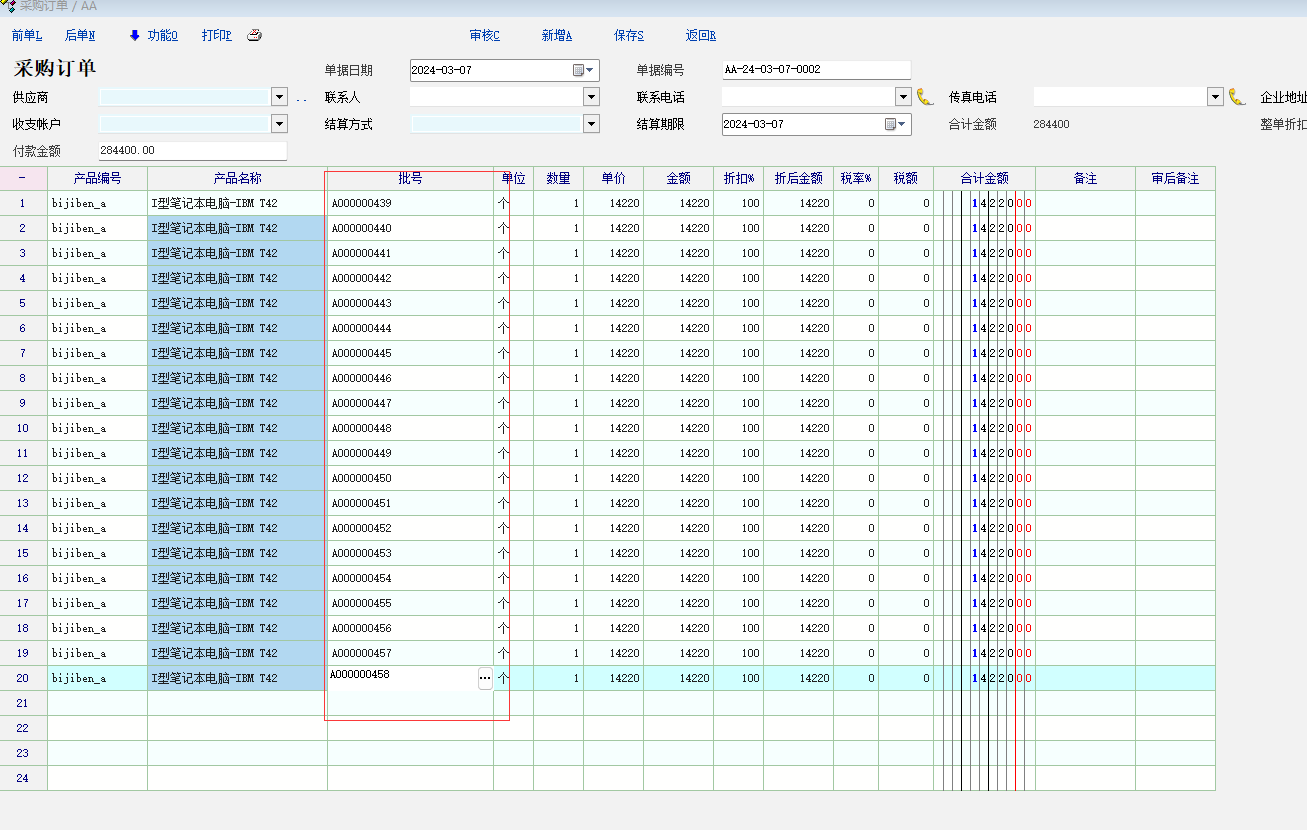Screen dimensions: 1307x830
Task: Expand the 联系人 dropdown
Action: click(x=591, y=97)
